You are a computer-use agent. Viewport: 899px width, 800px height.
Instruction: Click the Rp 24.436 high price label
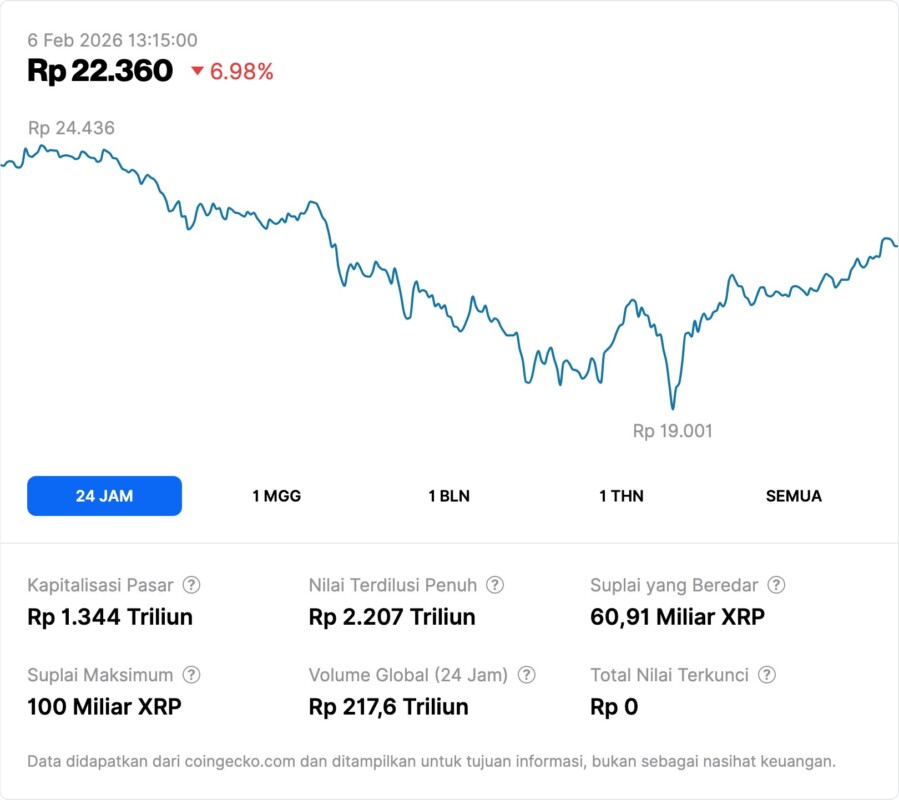pyautogui.click(x=71, y=128)
